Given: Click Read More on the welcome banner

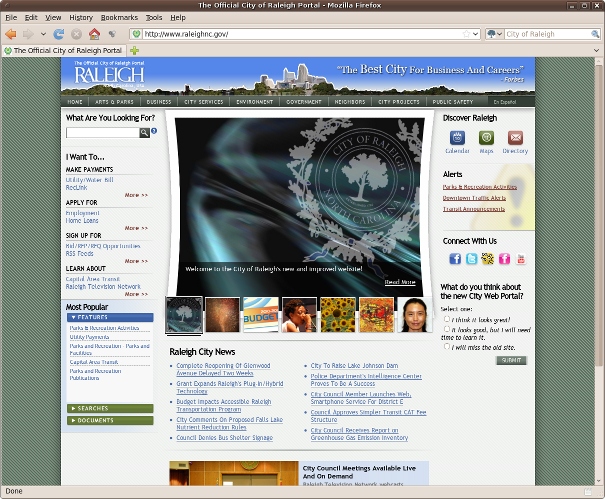Looking at the screenshot, I should point(400,282).
